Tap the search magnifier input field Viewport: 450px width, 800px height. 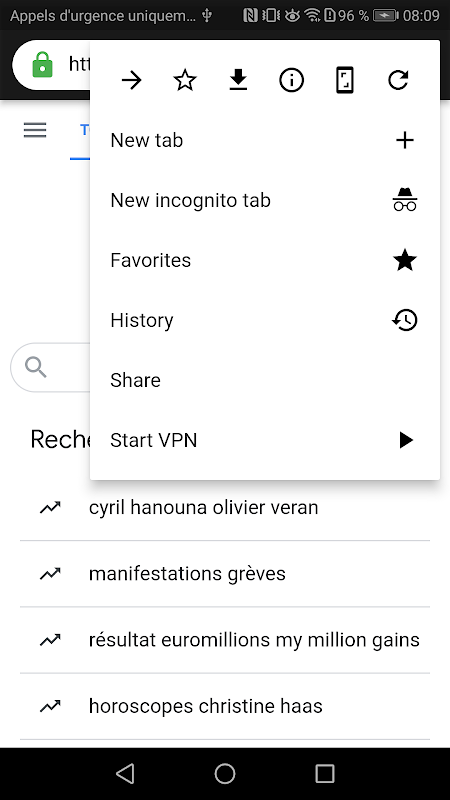(51, 367)
